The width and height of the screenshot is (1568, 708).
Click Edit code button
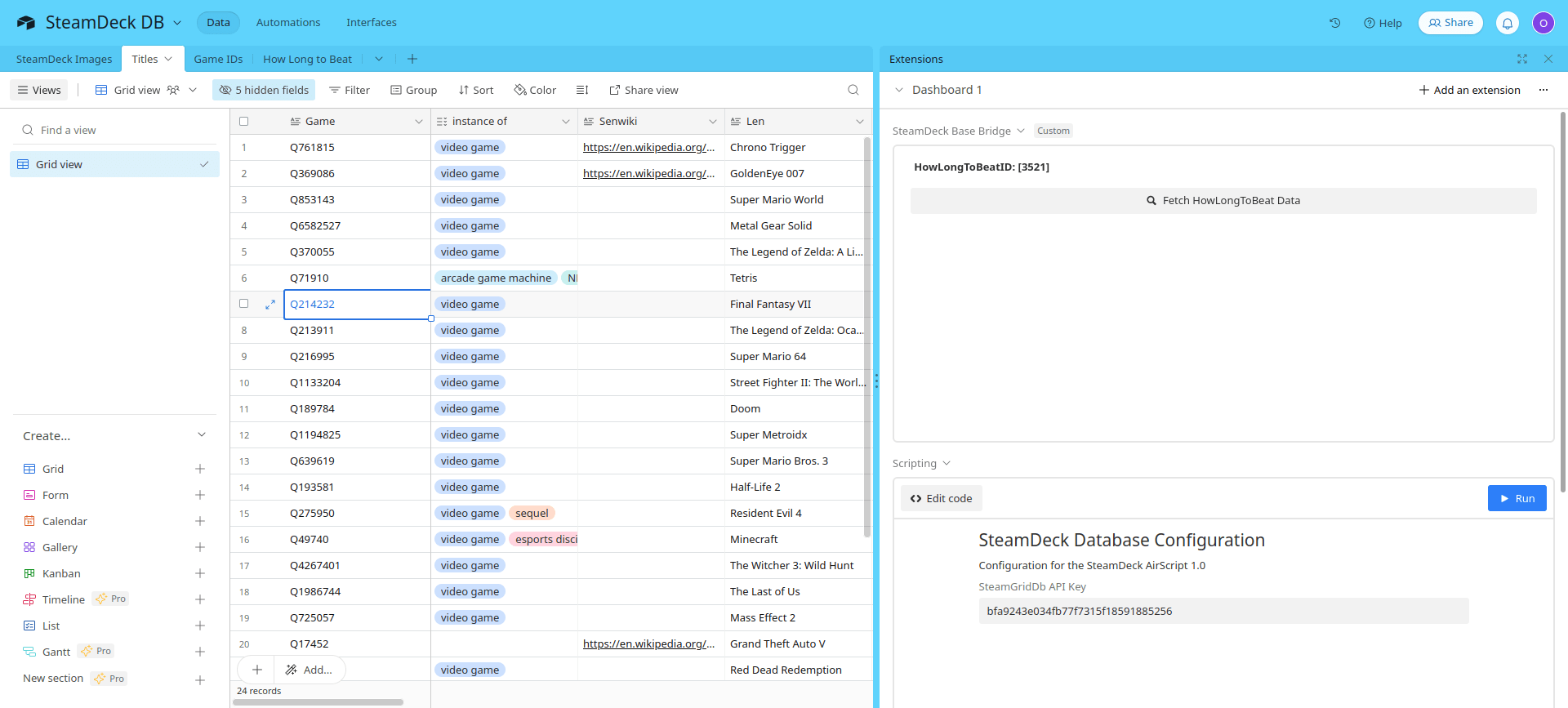[942, 498]
